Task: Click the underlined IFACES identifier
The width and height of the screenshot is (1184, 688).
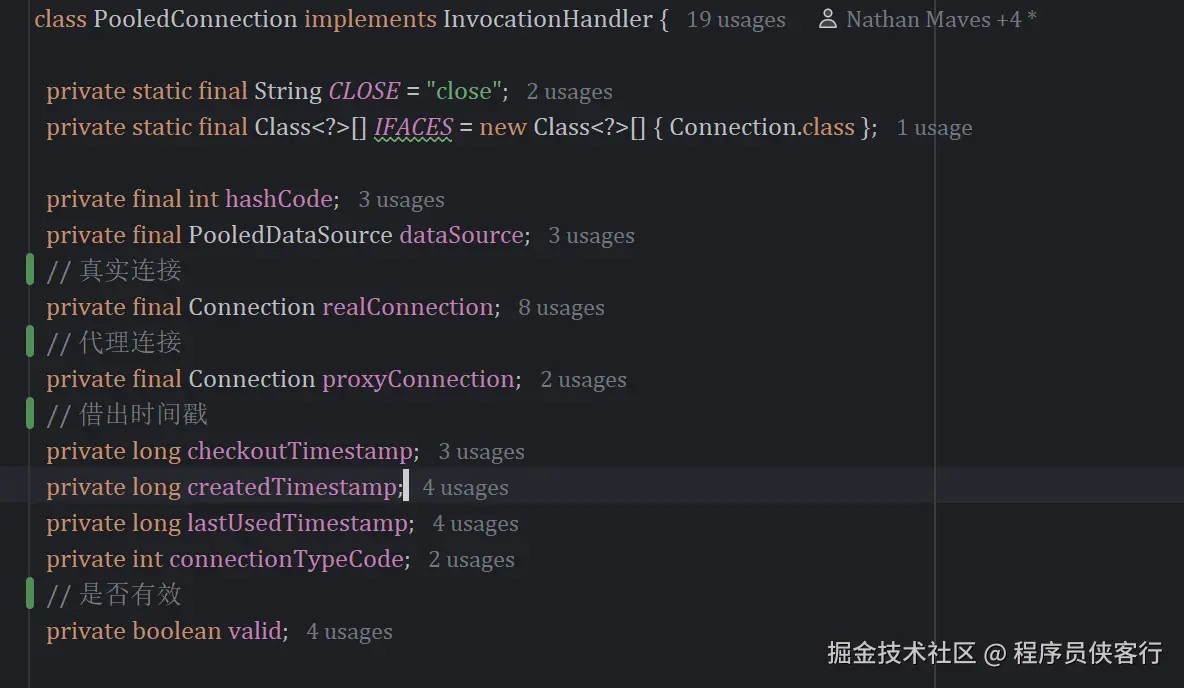Action: pyautogui.click(x=413, y=128)
